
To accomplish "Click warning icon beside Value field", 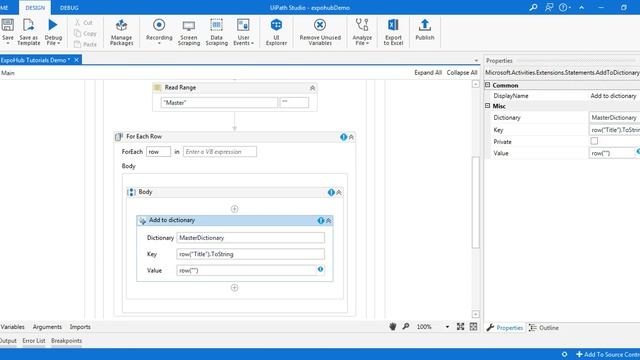I will (x=320, y=269).
